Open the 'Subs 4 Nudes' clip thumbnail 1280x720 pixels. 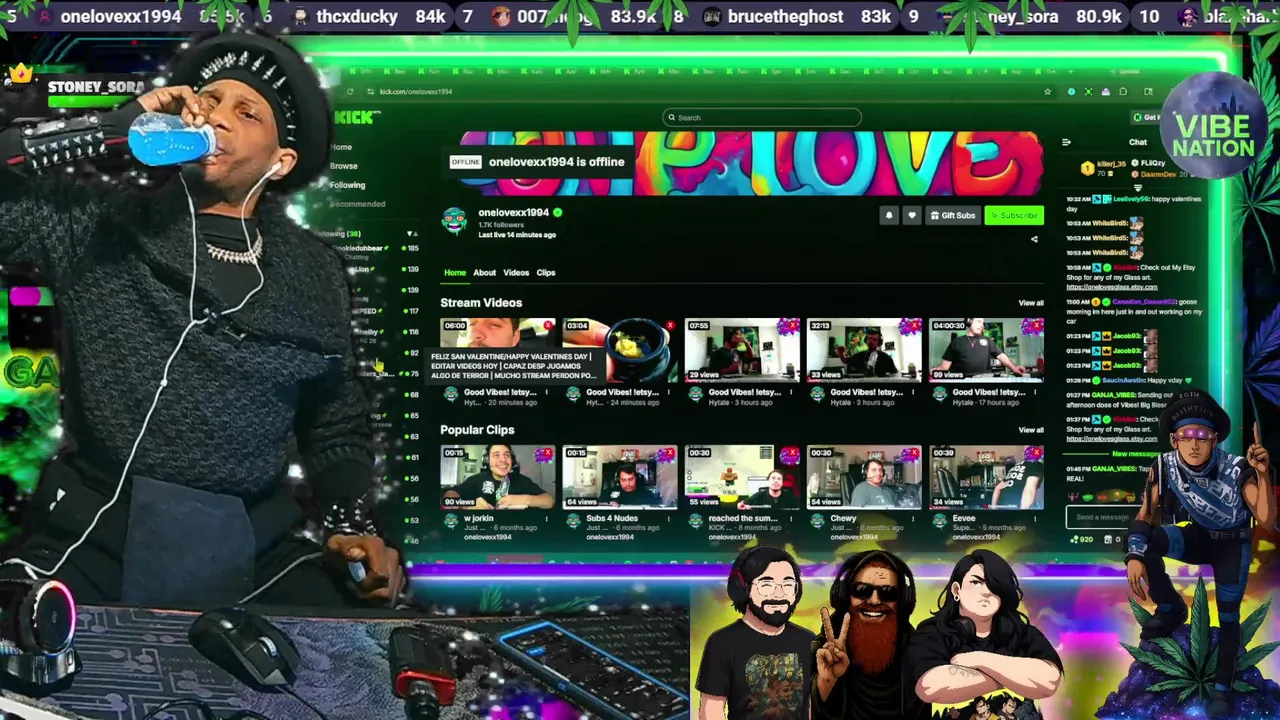pyautogui.click(x=620, y=477)
